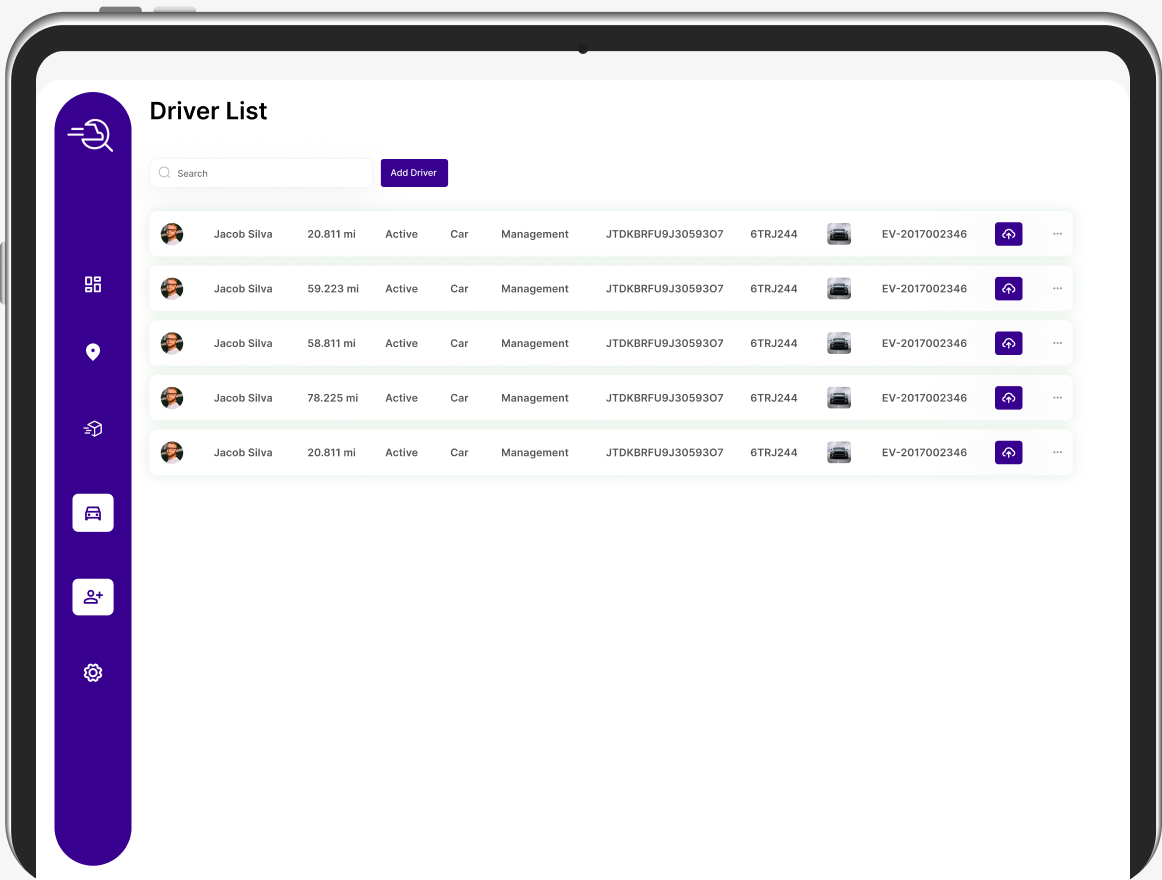This screenshot has width=1162, height=880.
Task: Click Active status in 59.223 mi row
Action: click(x=402, y=288)
